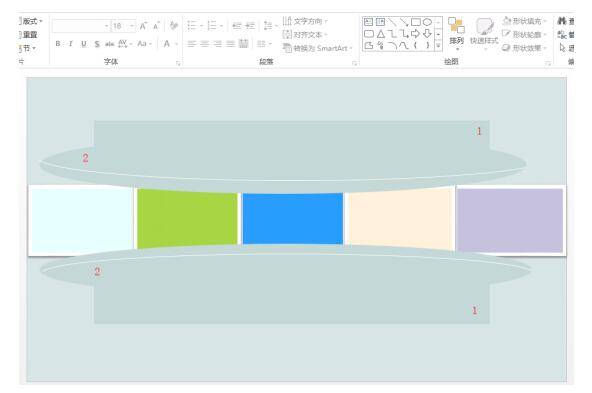The height and width of the screenshot is (393, 592).
Task: Select the scribble shape
Action: click(381, 46)
